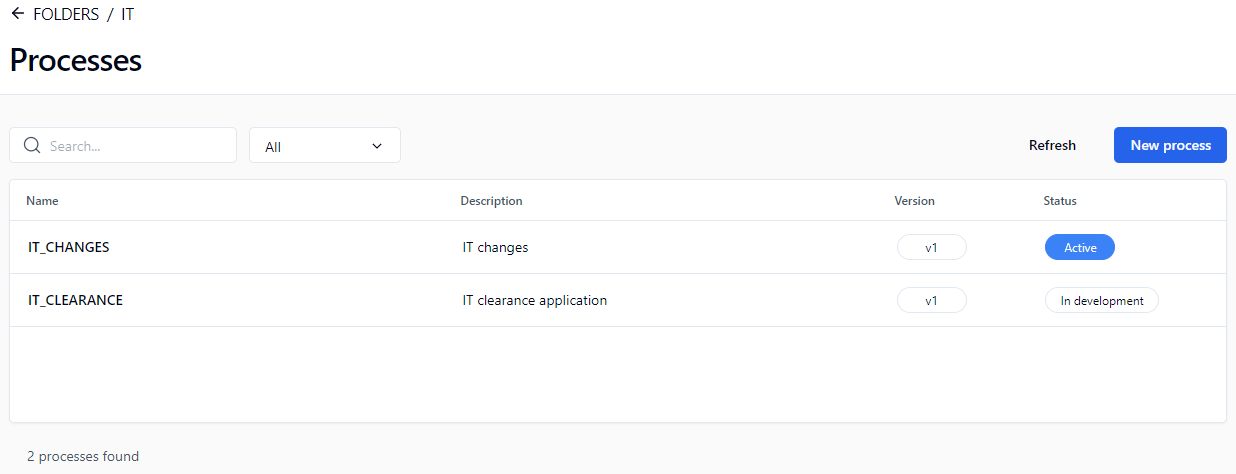The width and height of the screenshot is (1236, 474).
Task: Click the In development status badge
Action: click(1101, 300)
